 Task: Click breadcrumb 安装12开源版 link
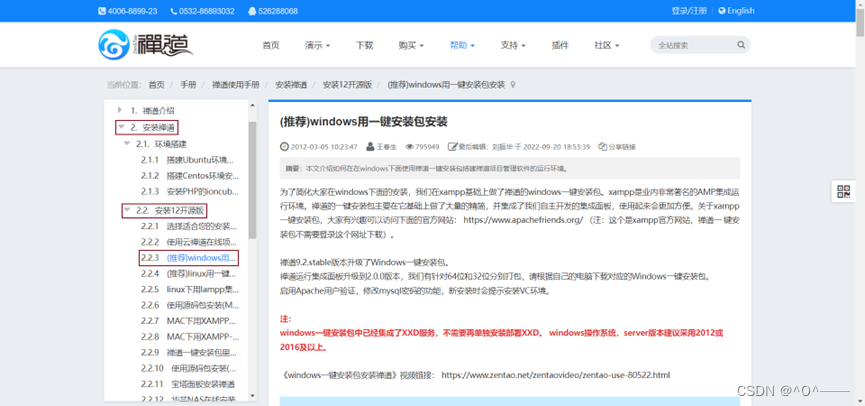pyautogui.click(x=348, y=85)
